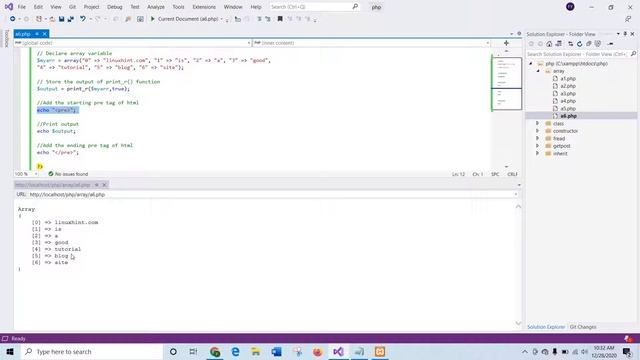This screenshot has height=360, width=640.
Task: Toggle pin on the localhost browser tab
Action: 97,185
